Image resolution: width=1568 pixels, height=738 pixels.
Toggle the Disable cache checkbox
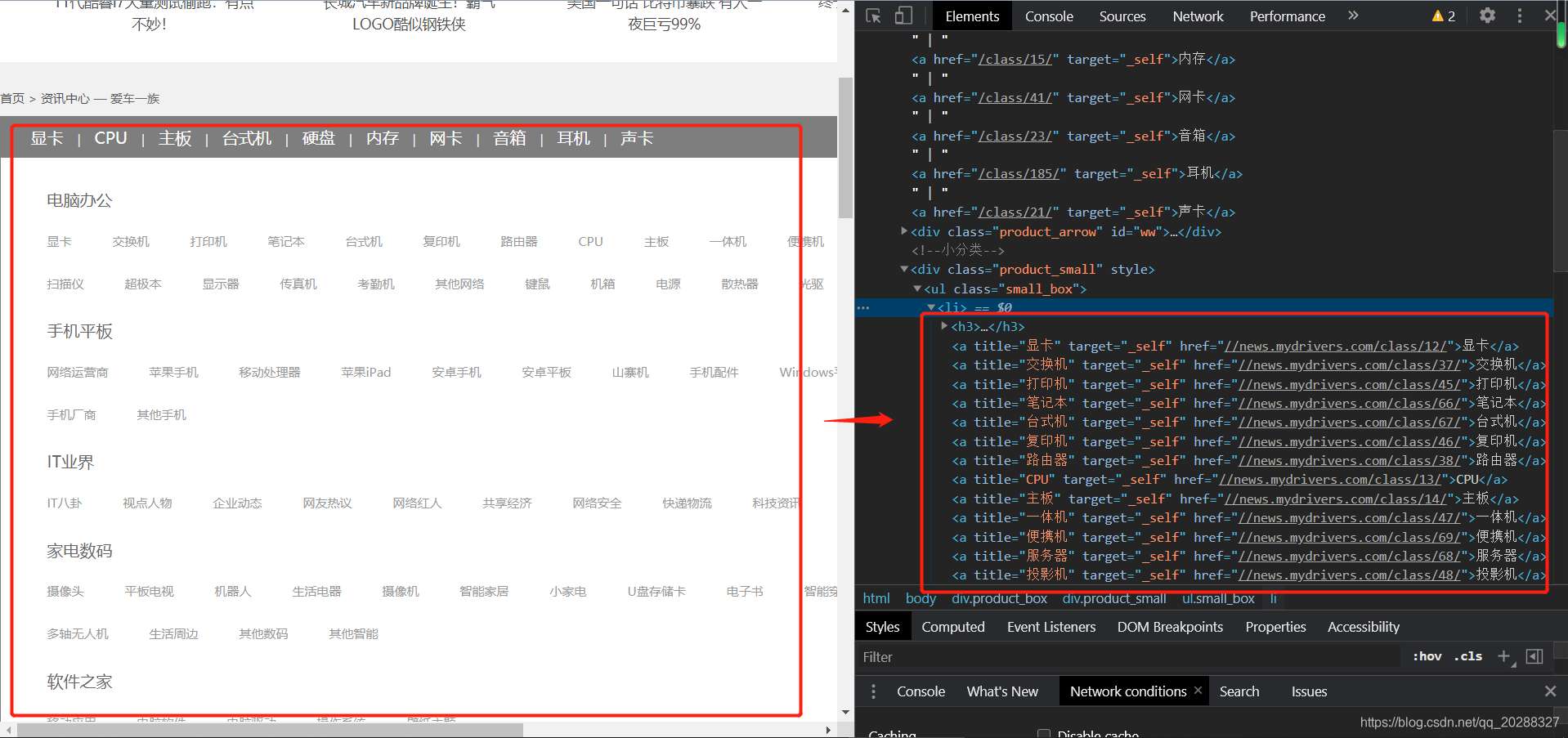pos(1043,733)
